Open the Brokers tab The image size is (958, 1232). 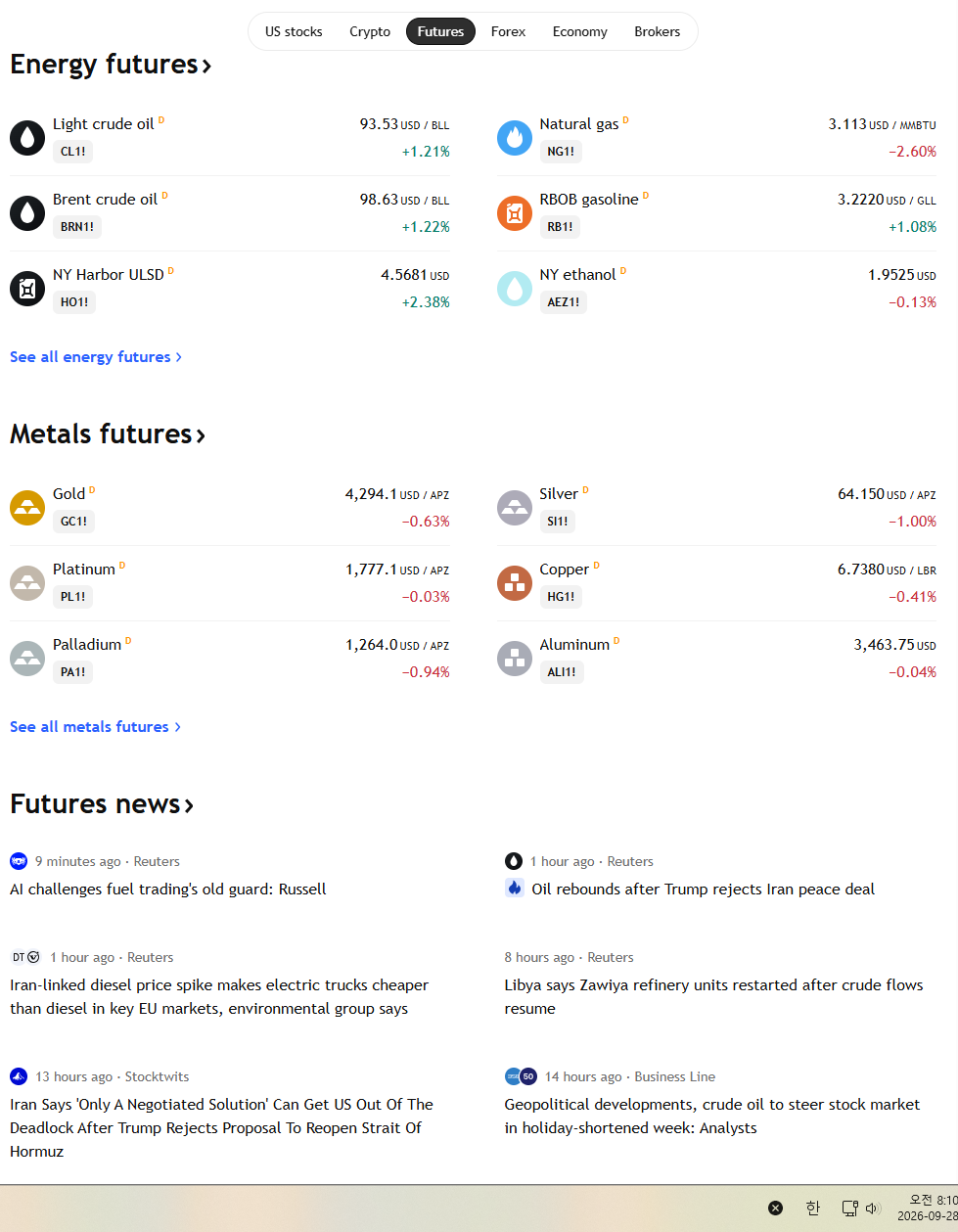[657, 31]
